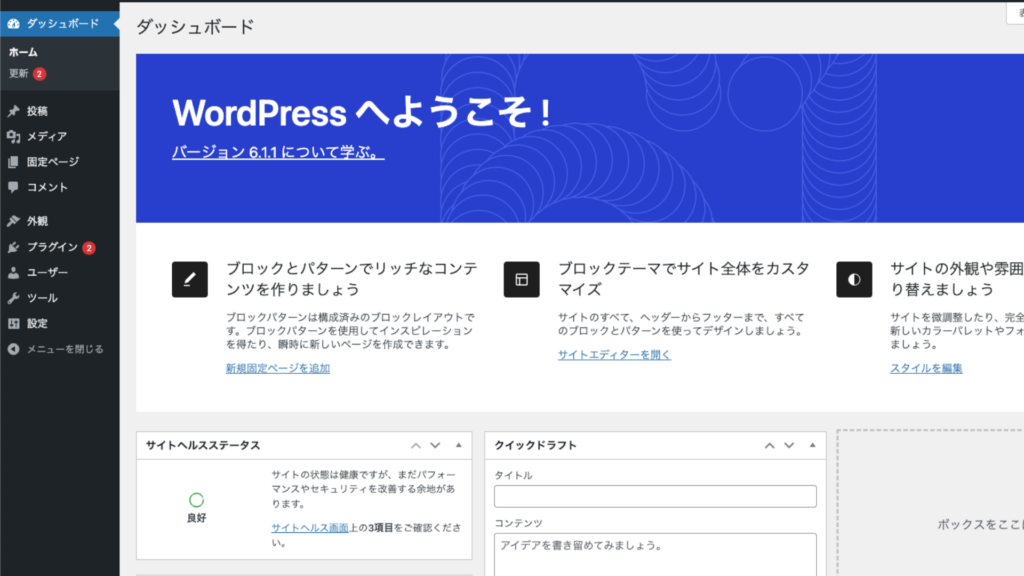Move クイックドラフト box down
Viewport: 1024px width, 576px height.
point(789,445)
